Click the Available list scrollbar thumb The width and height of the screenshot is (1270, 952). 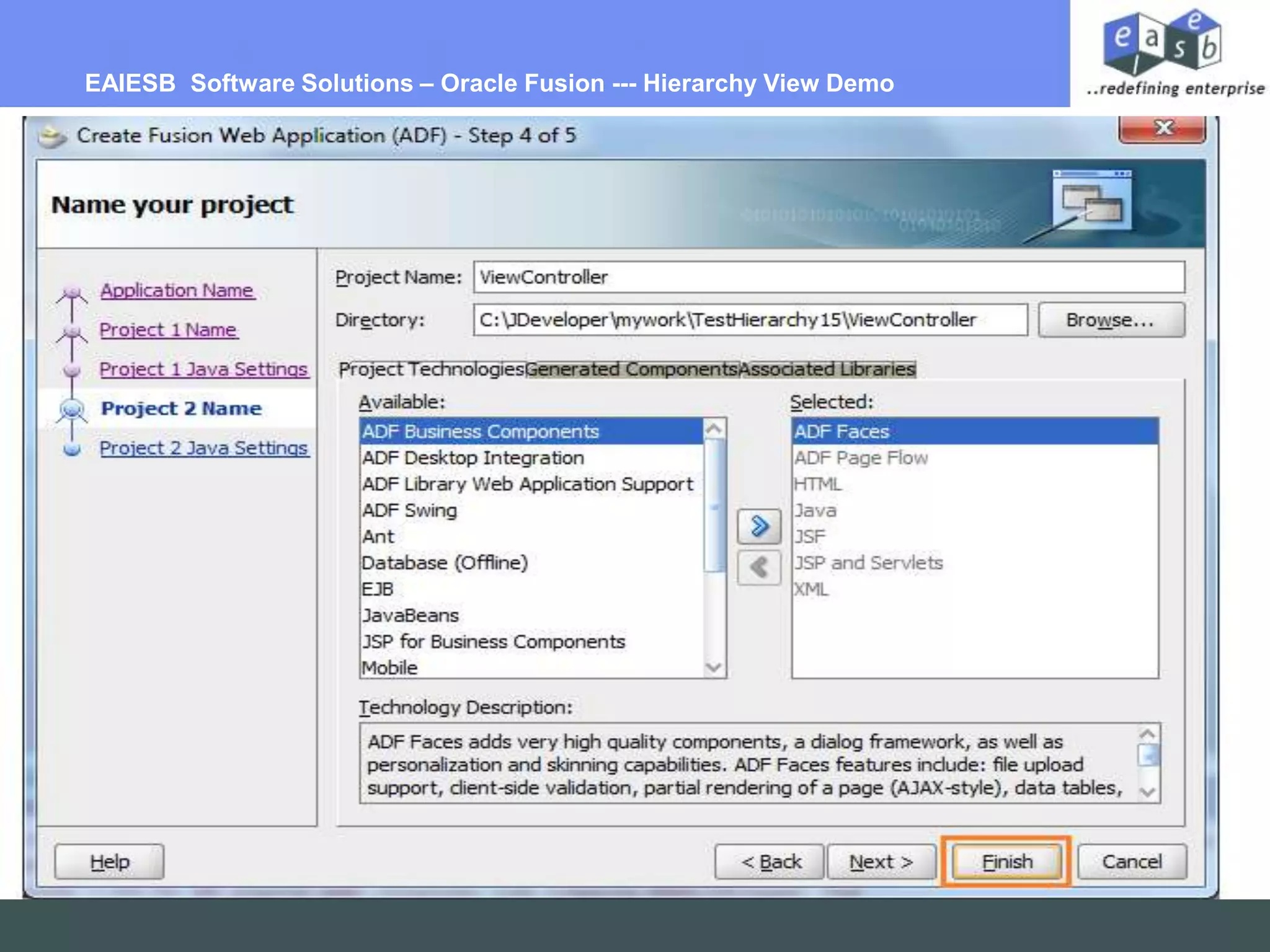click(714, 505)
